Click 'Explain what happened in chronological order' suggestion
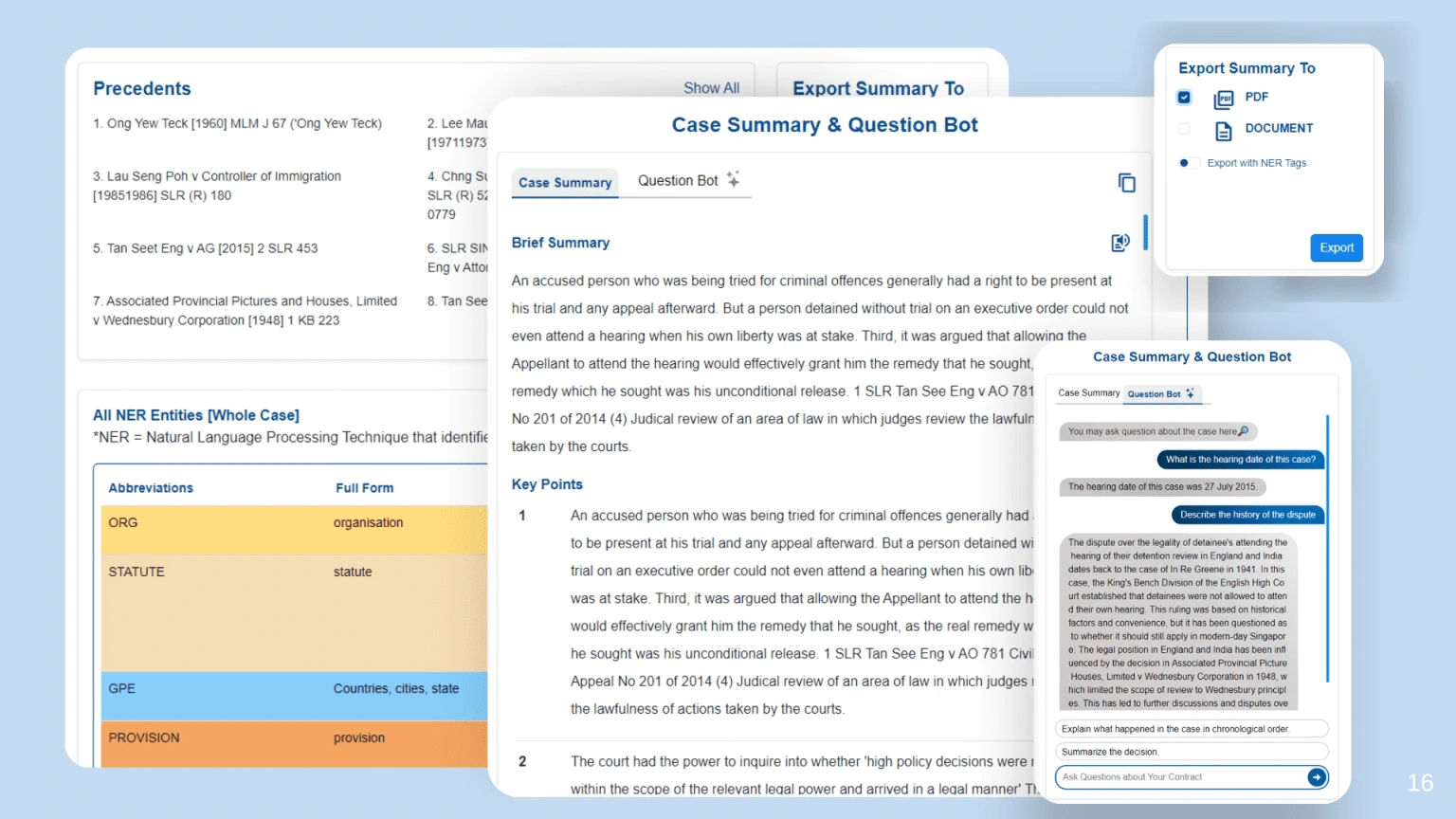Image resolution: width=1456 pixels, height=819 pixels. pos(1192,729)
